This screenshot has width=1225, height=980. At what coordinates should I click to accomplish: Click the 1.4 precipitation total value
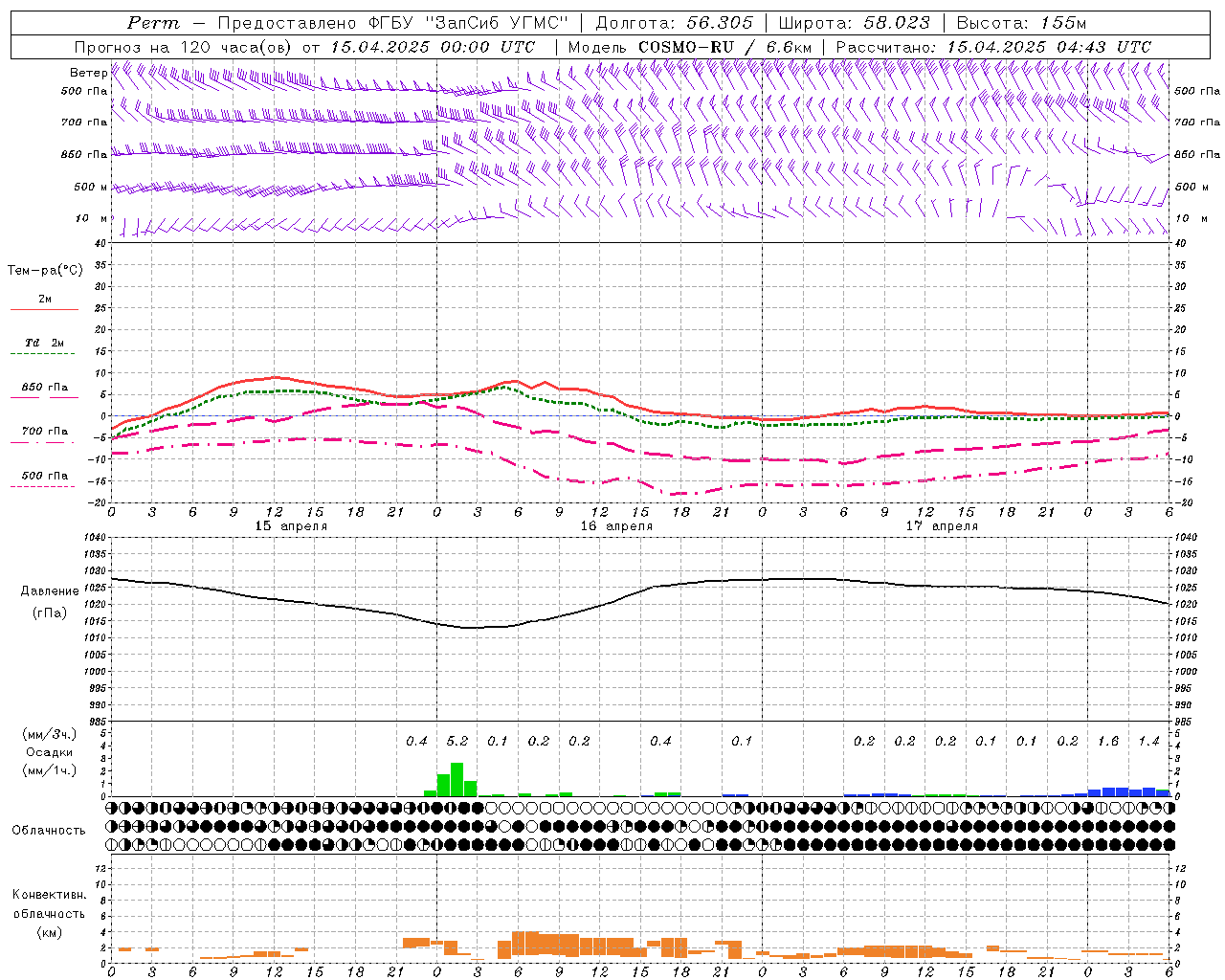[1148, 742]
